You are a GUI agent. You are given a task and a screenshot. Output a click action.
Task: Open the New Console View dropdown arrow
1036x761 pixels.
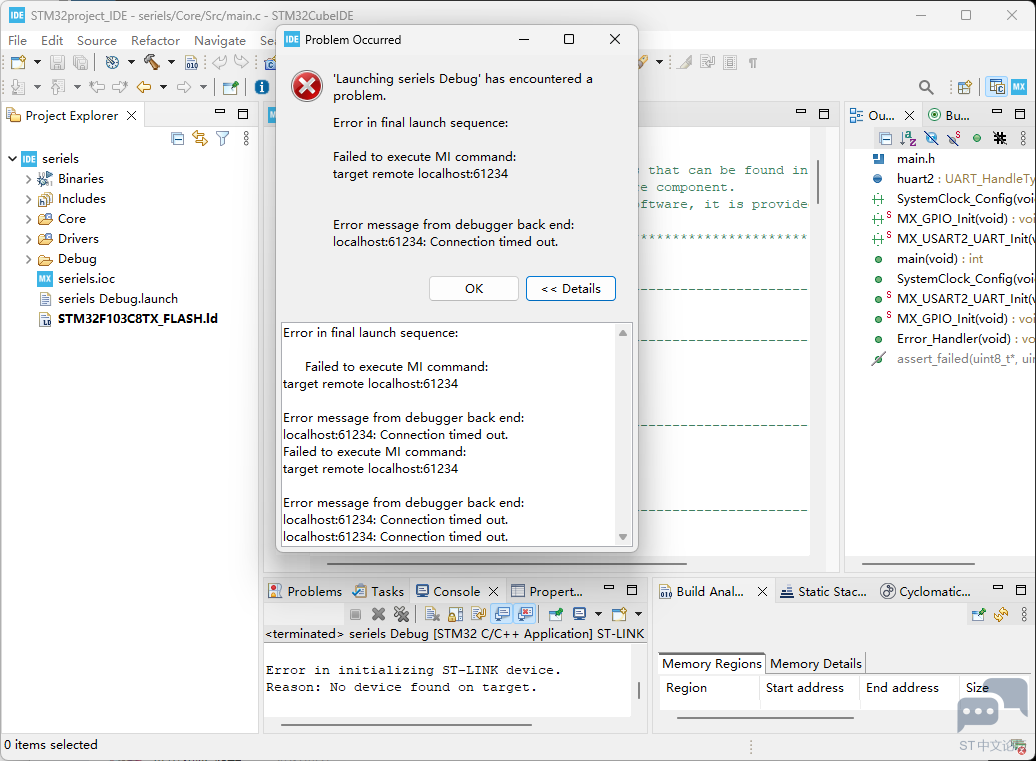click(638, 614)
